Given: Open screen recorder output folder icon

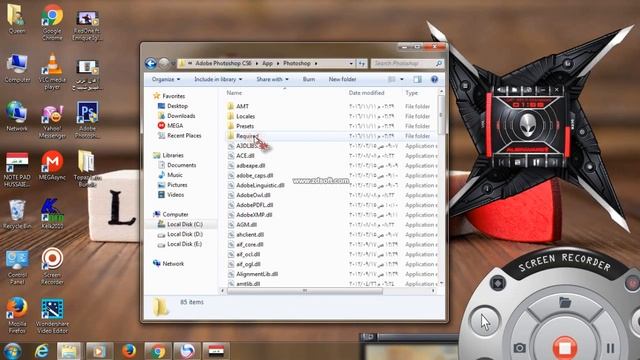Looking at the screenshot, I should tap(565, 302).
